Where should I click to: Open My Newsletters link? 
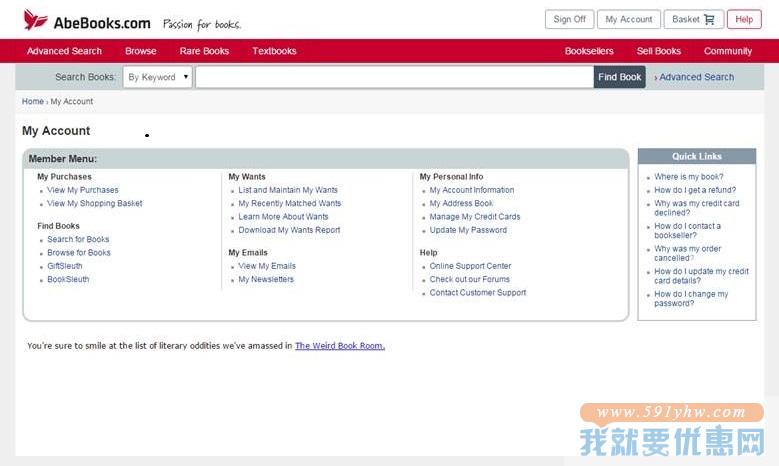click(x=266, y=279)
